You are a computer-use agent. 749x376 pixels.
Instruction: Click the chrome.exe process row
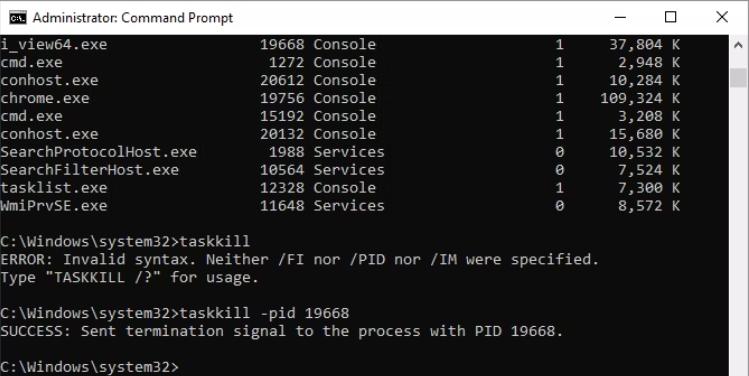pos(340,98)
